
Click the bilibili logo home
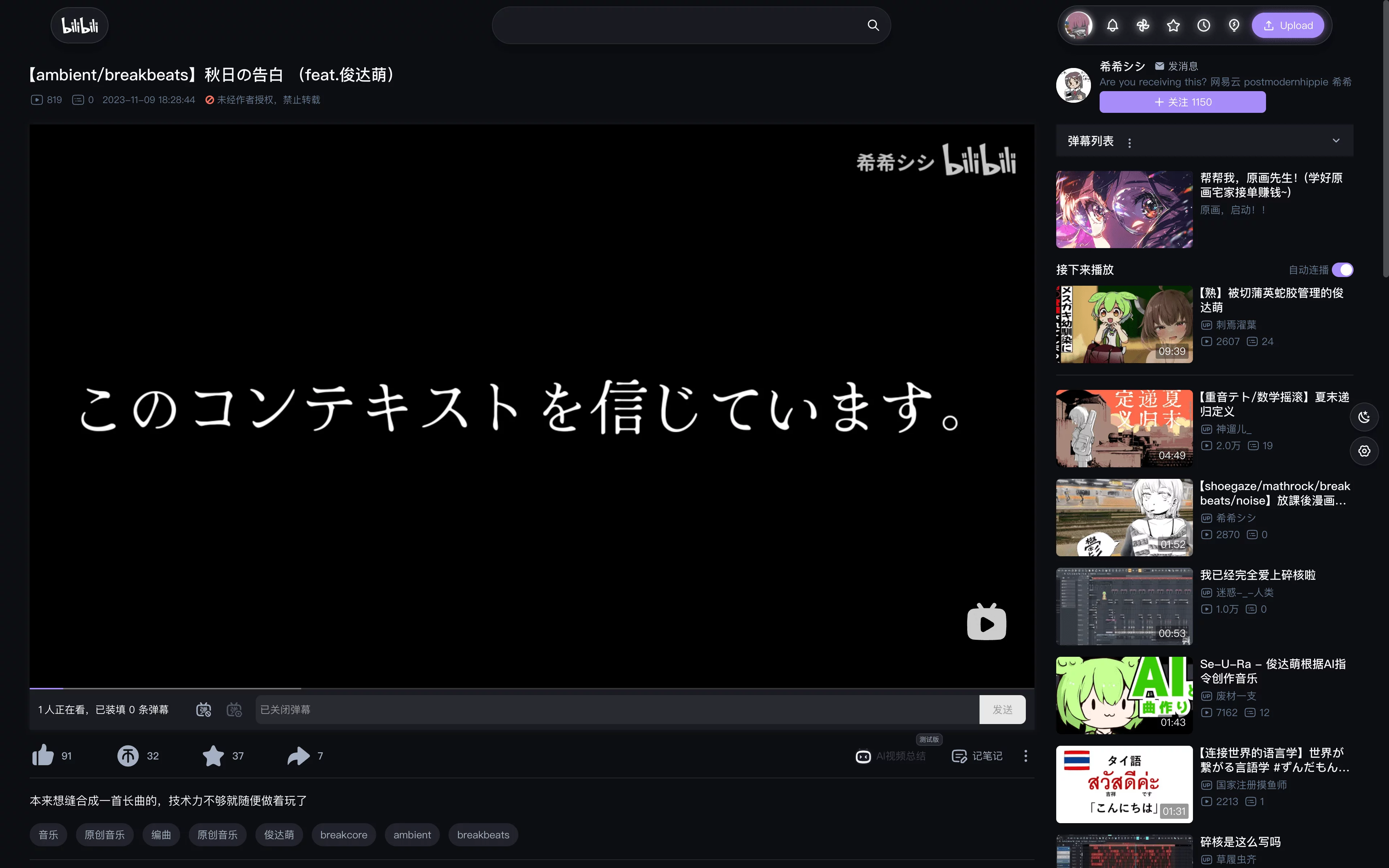pyautogui.click(x=80, y=25)
